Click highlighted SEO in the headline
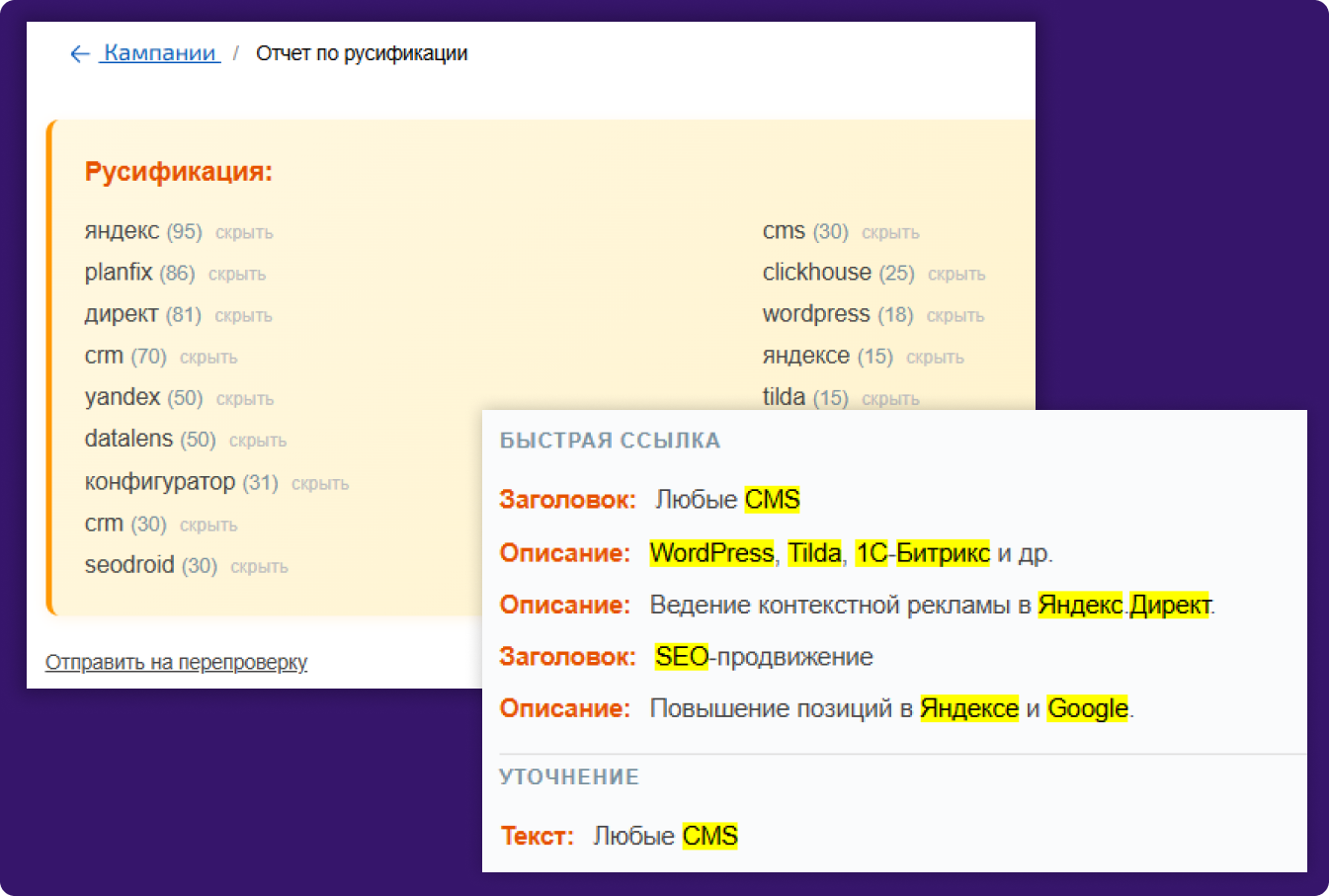The width and height of the screenshot is (1329, 896). [682, 657]
